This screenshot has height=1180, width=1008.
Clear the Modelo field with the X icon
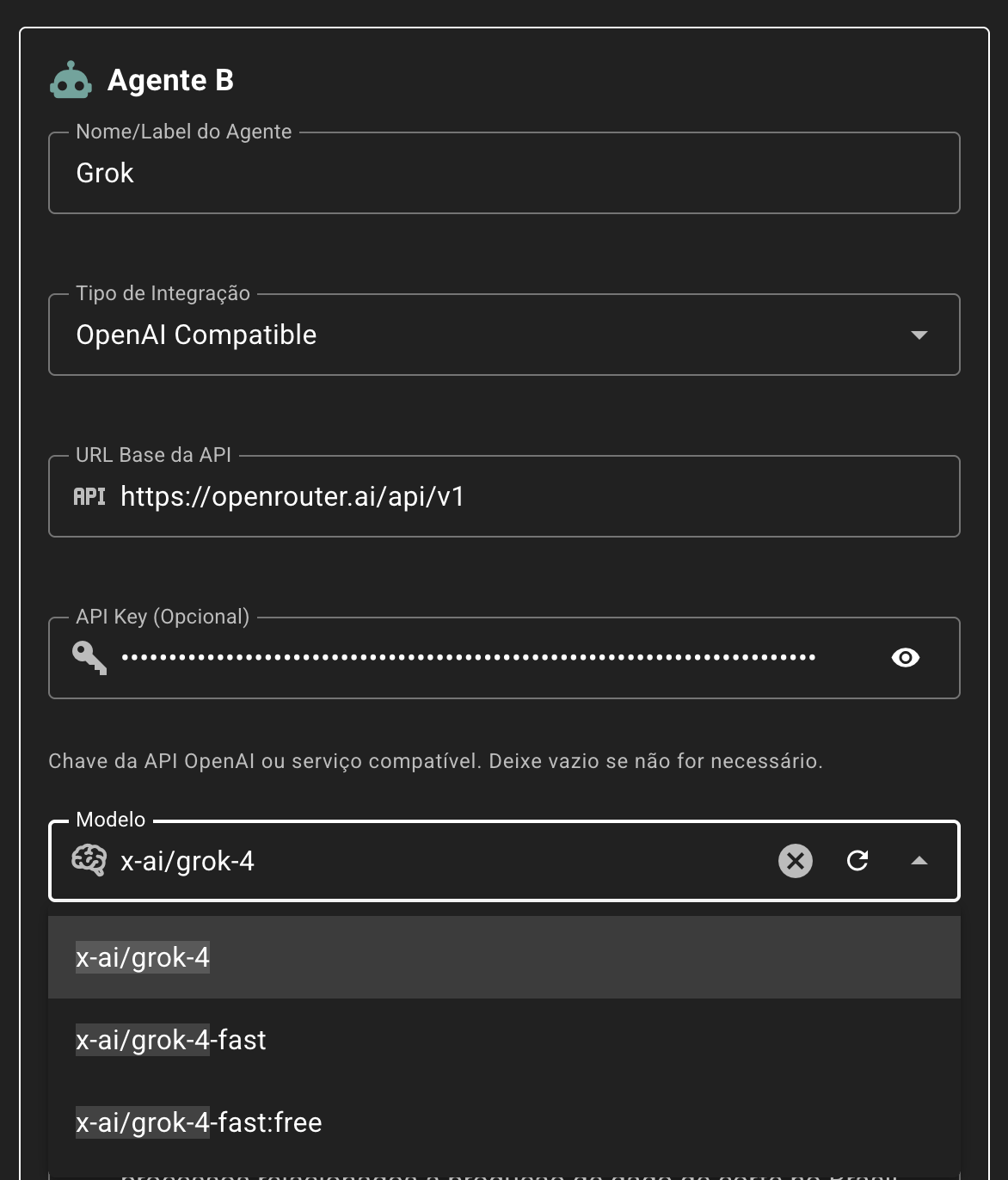[x=795, y=861]
